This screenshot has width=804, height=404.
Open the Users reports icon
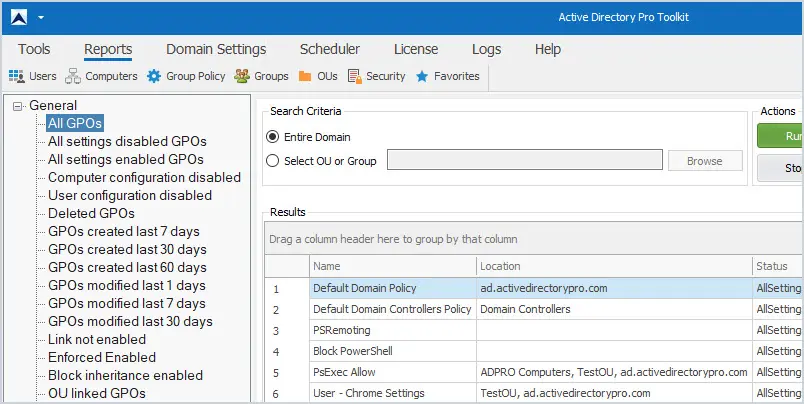(x=17, y=76)
